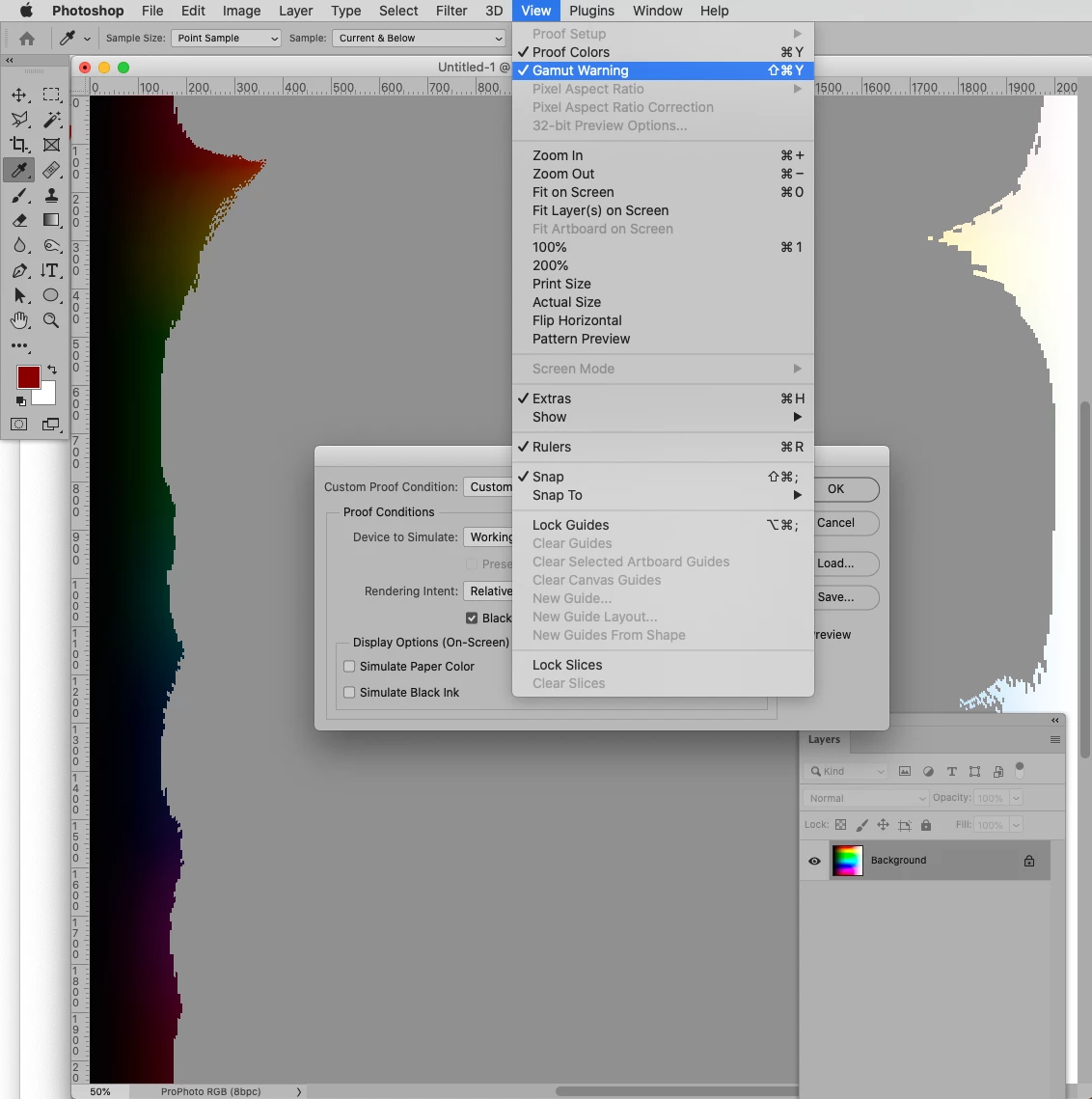1092x1099 pixels.
Task: Toggle Gamut Warning in View menu
Action: click(x=663, y=70)
